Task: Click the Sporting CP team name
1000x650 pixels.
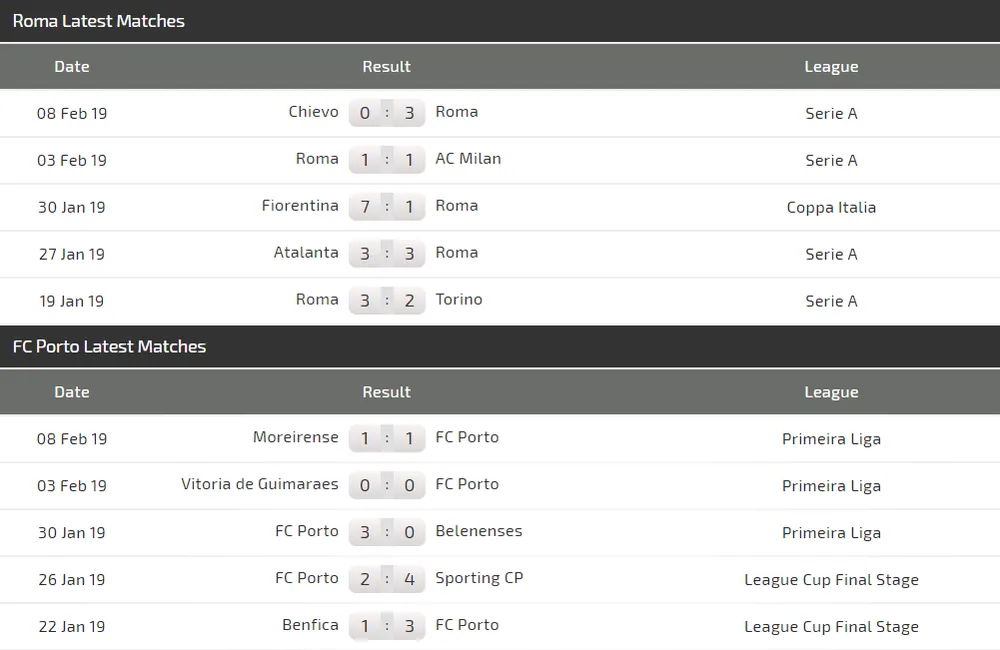Action: point(479,578)
